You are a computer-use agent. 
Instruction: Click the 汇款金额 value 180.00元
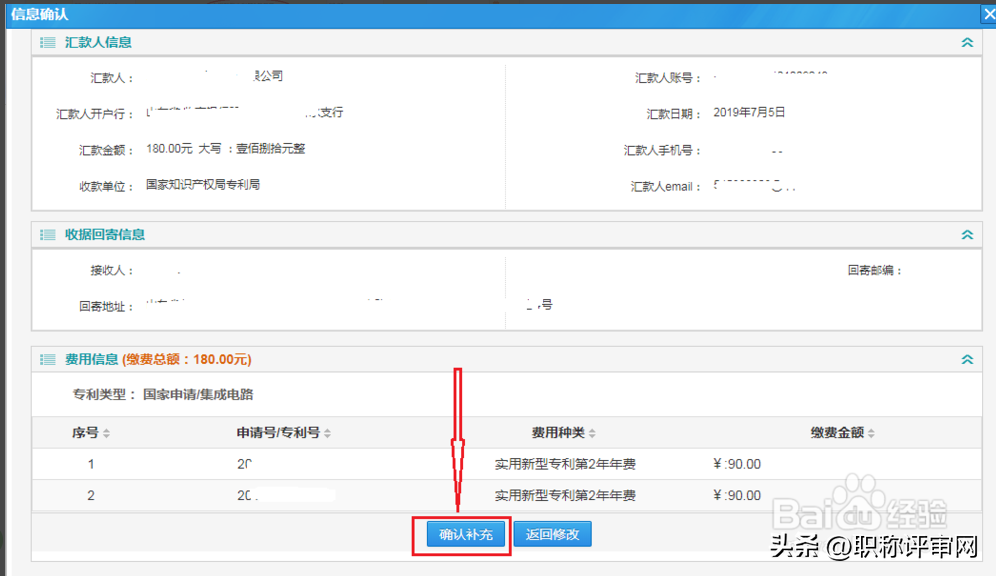pos(169,149)
